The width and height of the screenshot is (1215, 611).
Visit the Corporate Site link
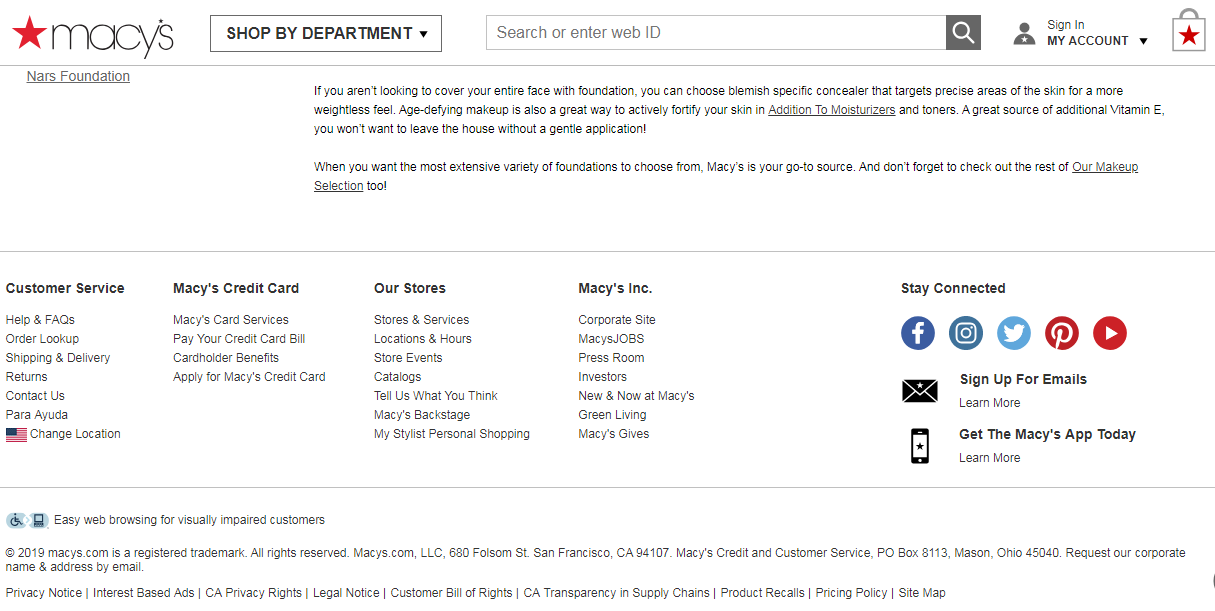click(x=617, y=320)
